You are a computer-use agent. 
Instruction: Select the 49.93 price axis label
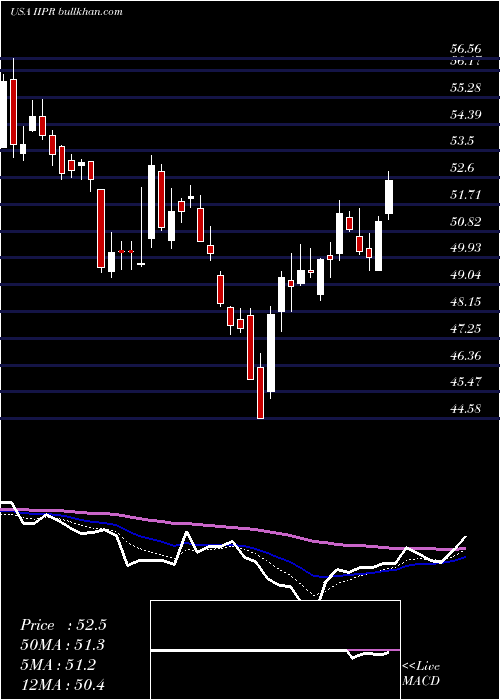point(466,248)
